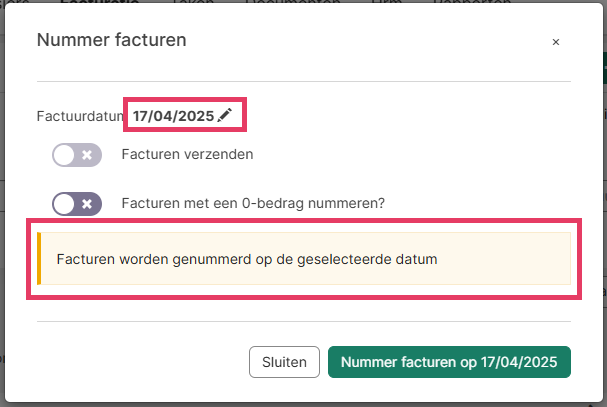Click the pencil icon to edit invoice date
Screen dimensions: 607x407
pyautogui.click(x=225, y=116)
